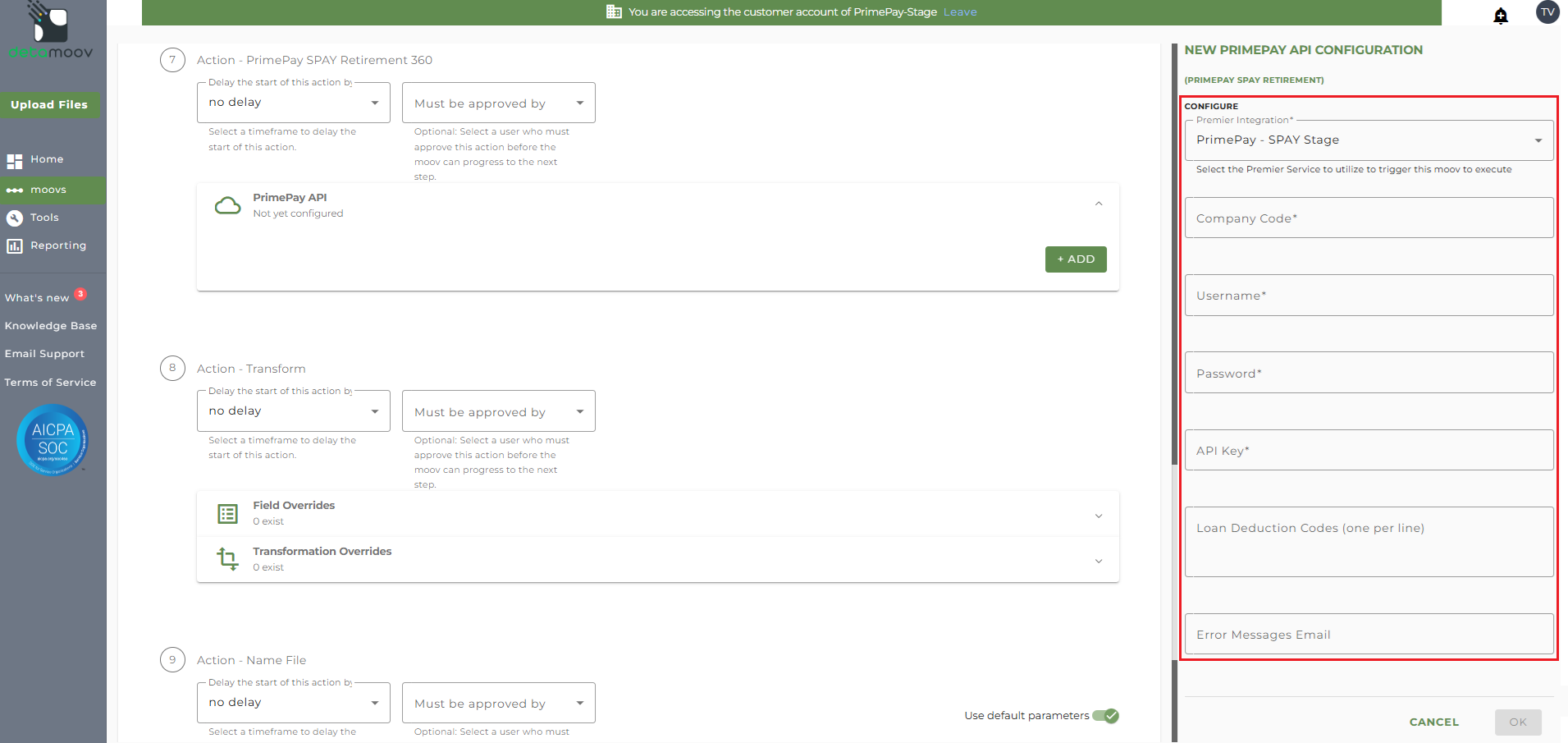The width and height of the screenshot is (1568, 743).
Task: Open the delay dropdown for PrimePay SPAY Retirement 360
Action: click(x=294, y=103)
